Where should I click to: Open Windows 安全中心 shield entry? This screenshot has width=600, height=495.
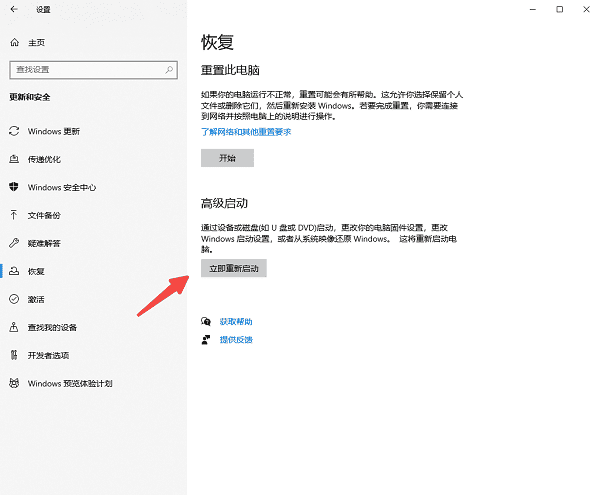pyautogui.click(x=61, y=187)
